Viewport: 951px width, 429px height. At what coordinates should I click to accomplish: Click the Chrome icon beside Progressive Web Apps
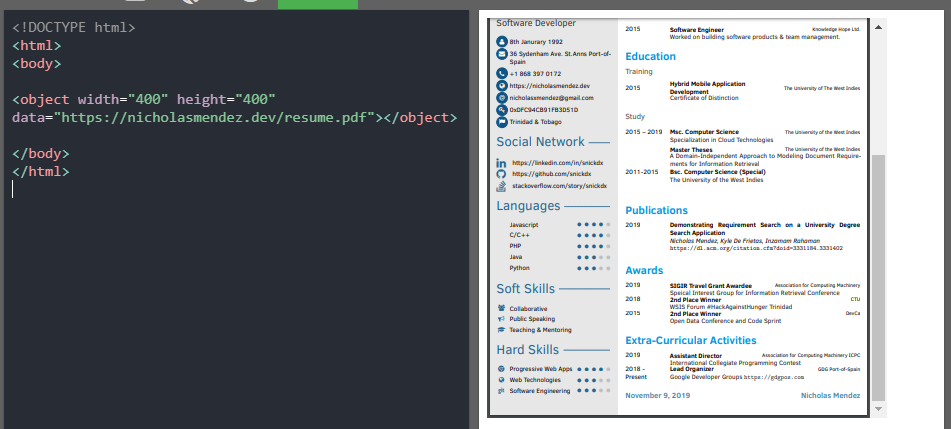click(x=501, y=369)
